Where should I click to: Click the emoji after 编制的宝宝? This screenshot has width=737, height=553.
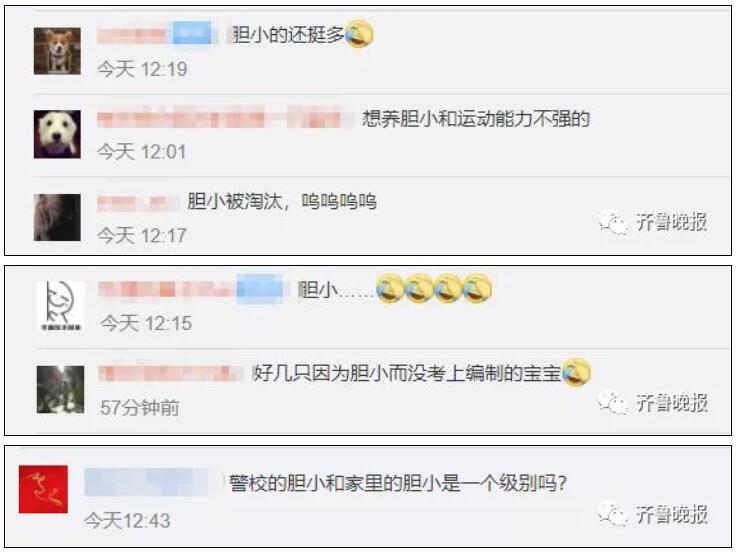[x=576, y=372]
